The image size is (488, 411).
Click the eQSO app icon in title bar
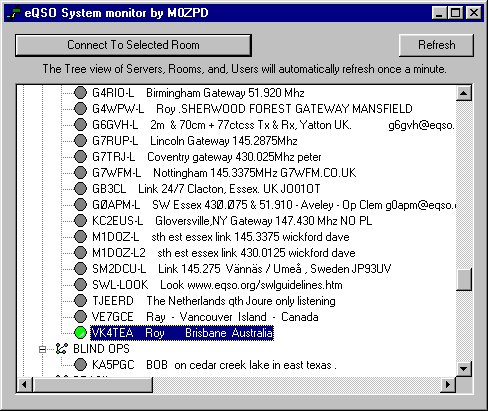click(13, 13)
